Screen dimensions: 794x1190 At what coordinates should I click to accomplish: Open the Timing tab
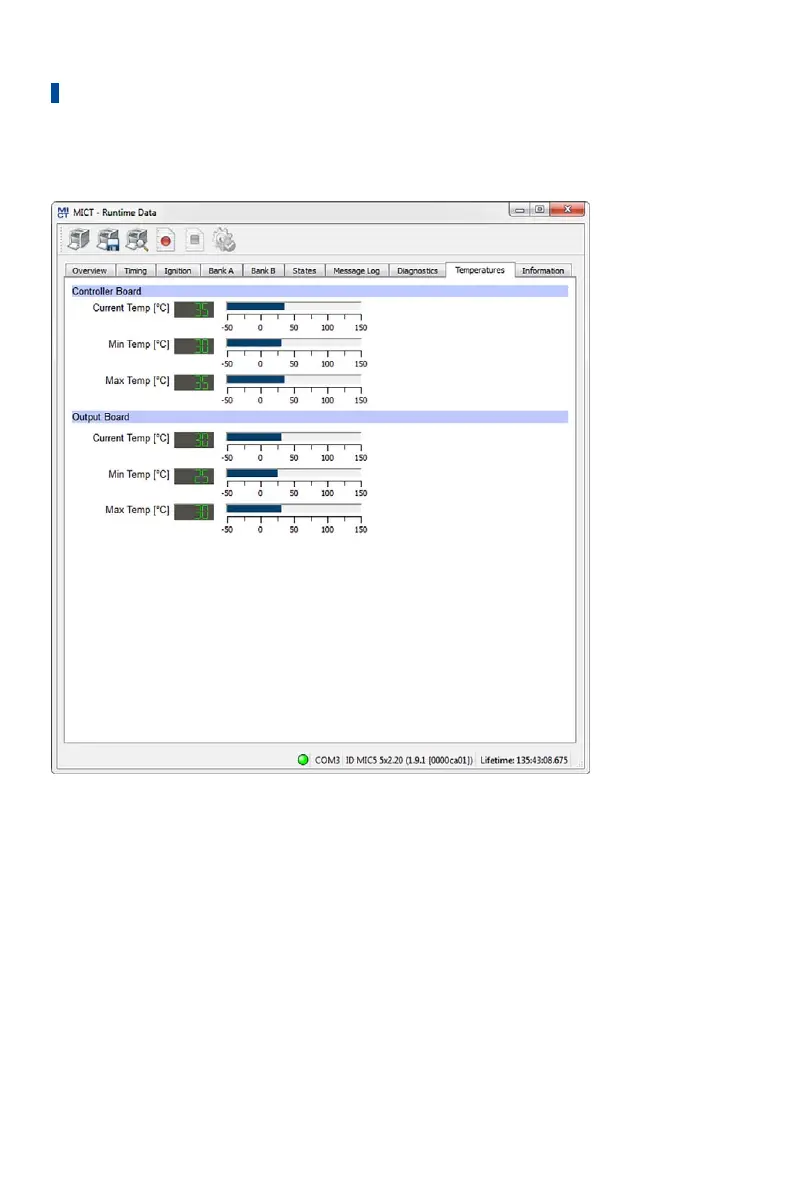[x=136, y=271]
